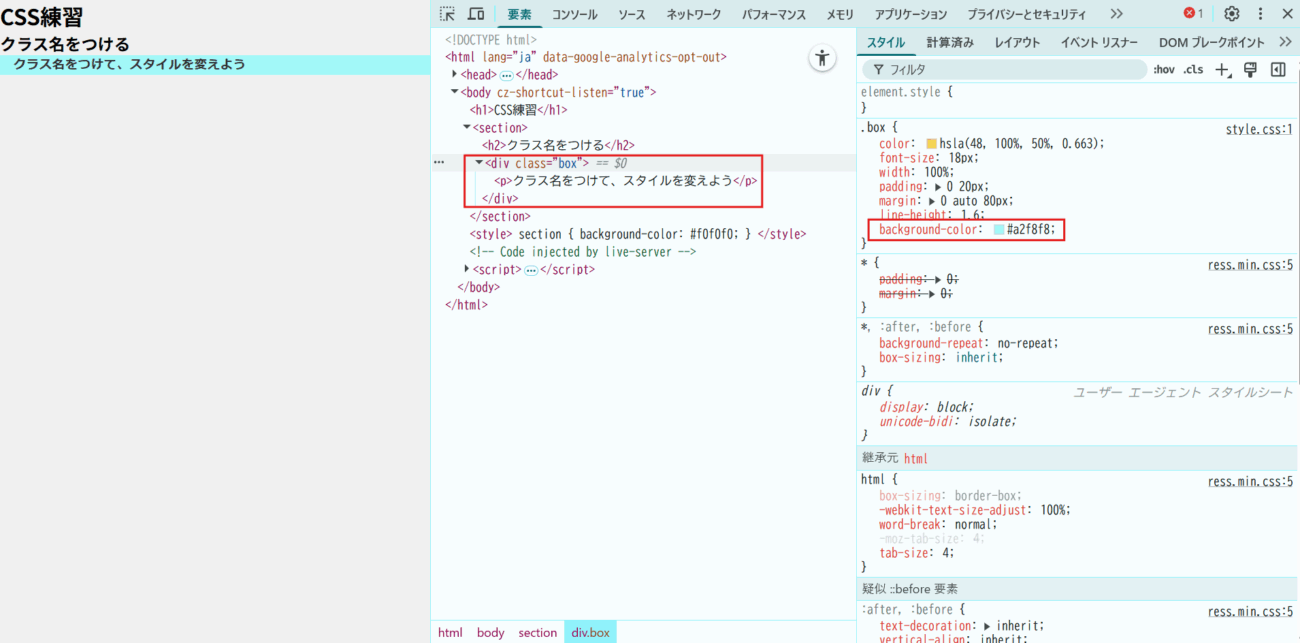1300x643 pixels.
Task: Click the red error count badge
Action: tap(1193, 14)
